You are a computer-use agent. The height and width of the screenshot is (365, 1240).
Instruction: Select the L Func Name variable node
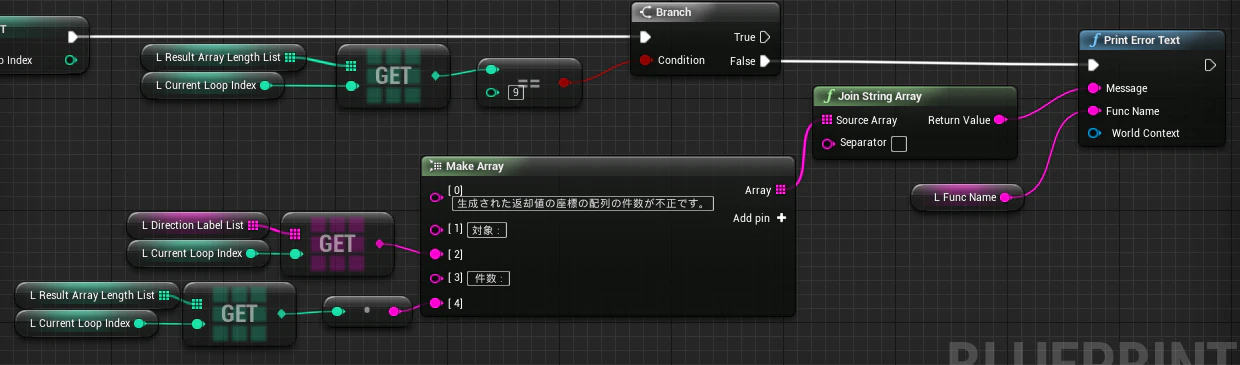point(966,198)
